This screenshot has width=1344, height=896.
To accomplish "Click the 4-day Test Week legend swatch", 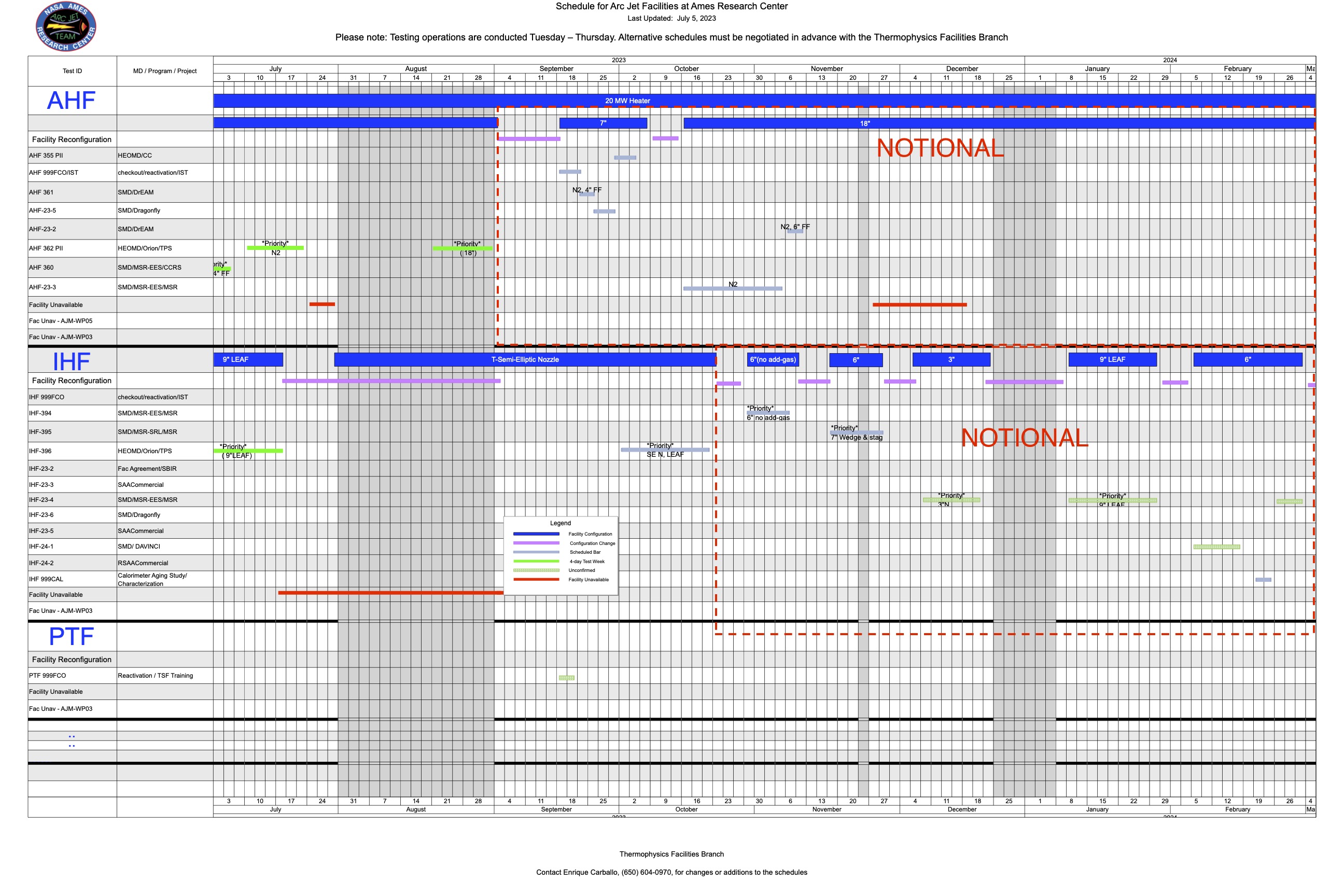I will tap(536, 561).
